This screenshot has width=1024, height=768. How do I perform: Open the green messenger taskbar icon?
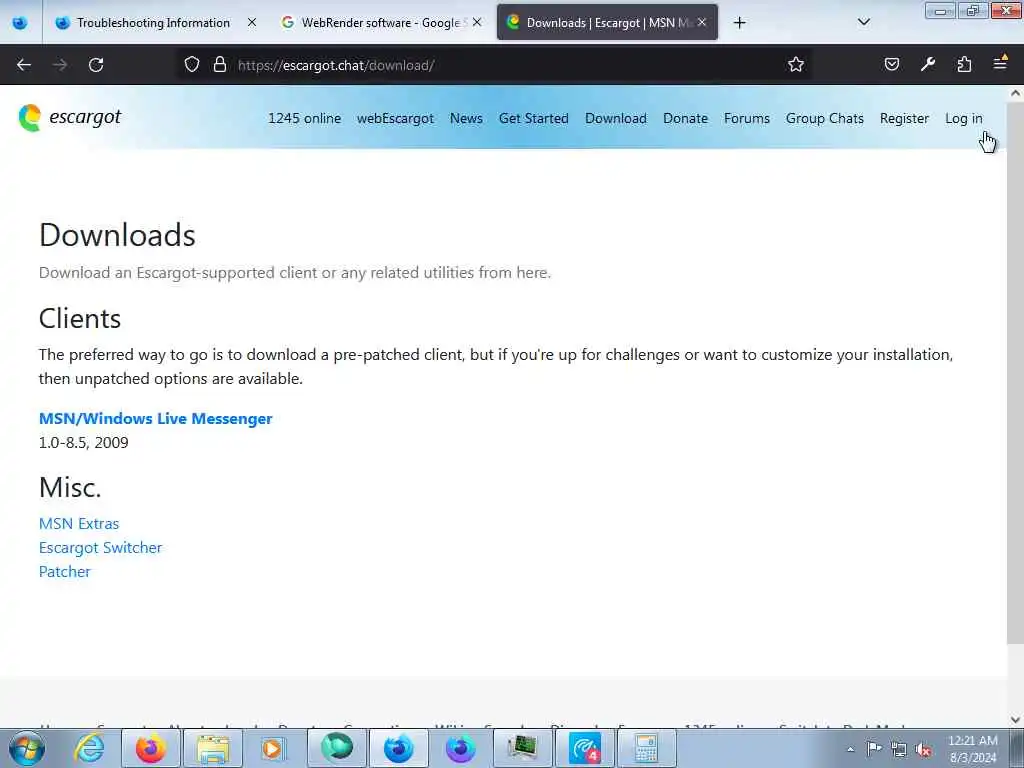coord(336,748)
